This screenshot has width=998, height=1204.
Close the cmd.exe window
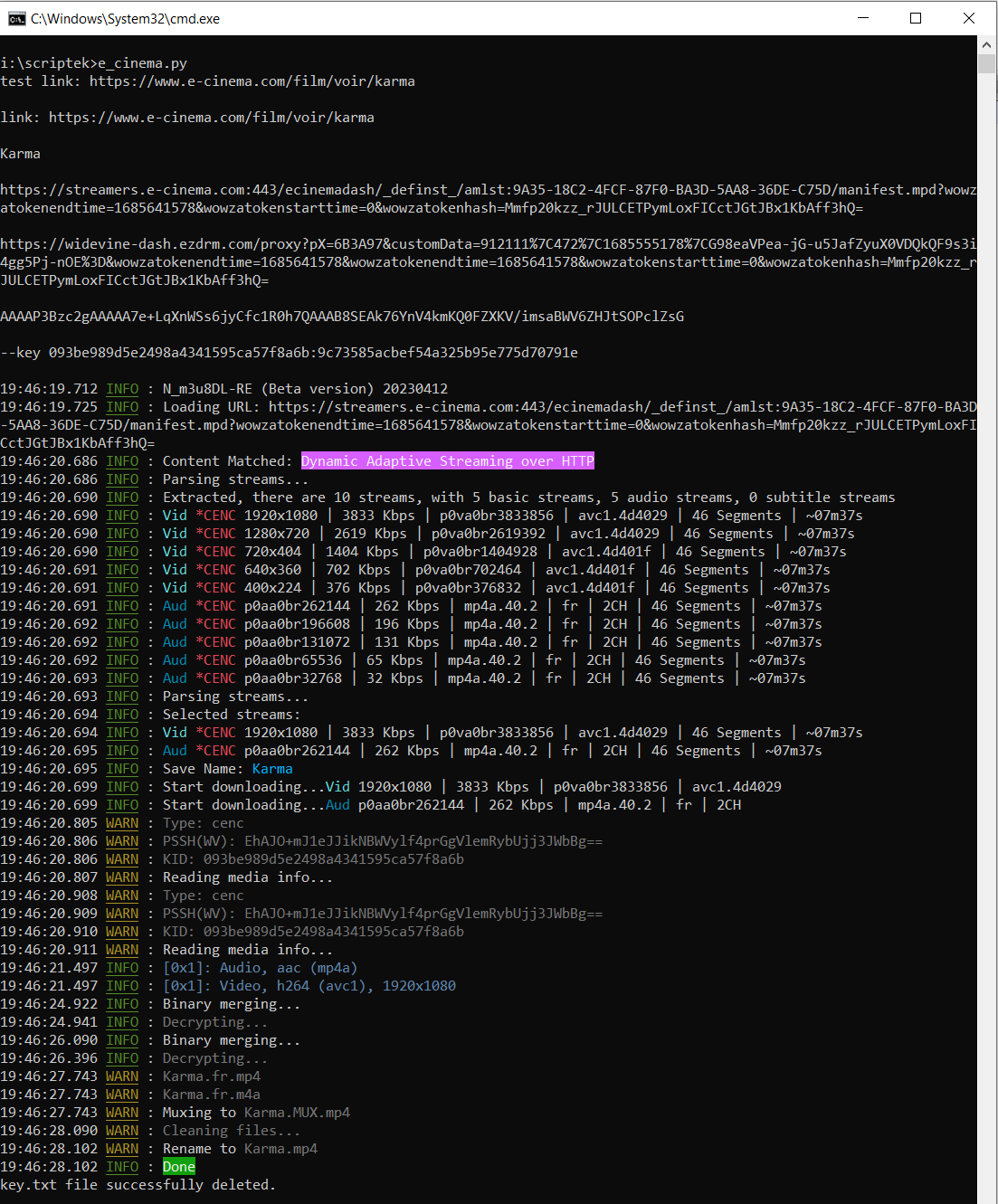969,18
